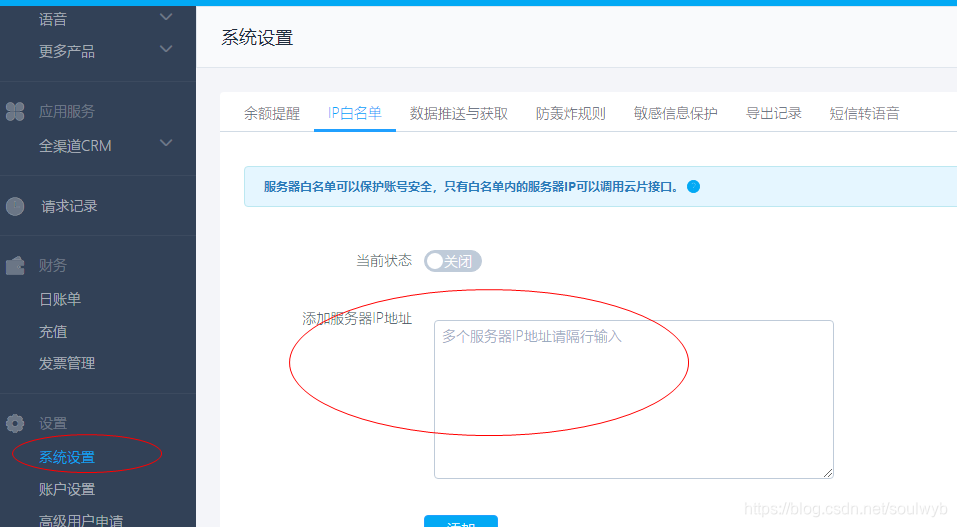This screenshot has height=527, width=957.
Task: Open the 数据推送与获取 tab
Action: (458, 114)
